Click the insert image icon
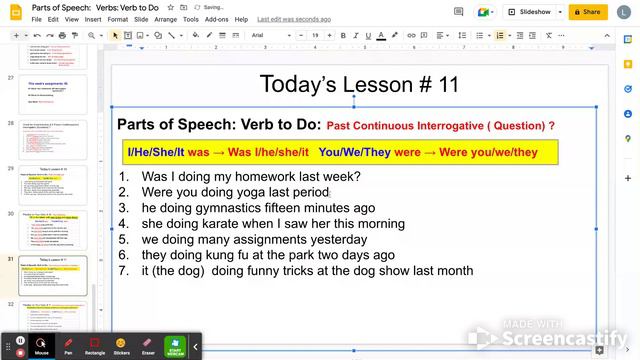 tap(140, 36)
